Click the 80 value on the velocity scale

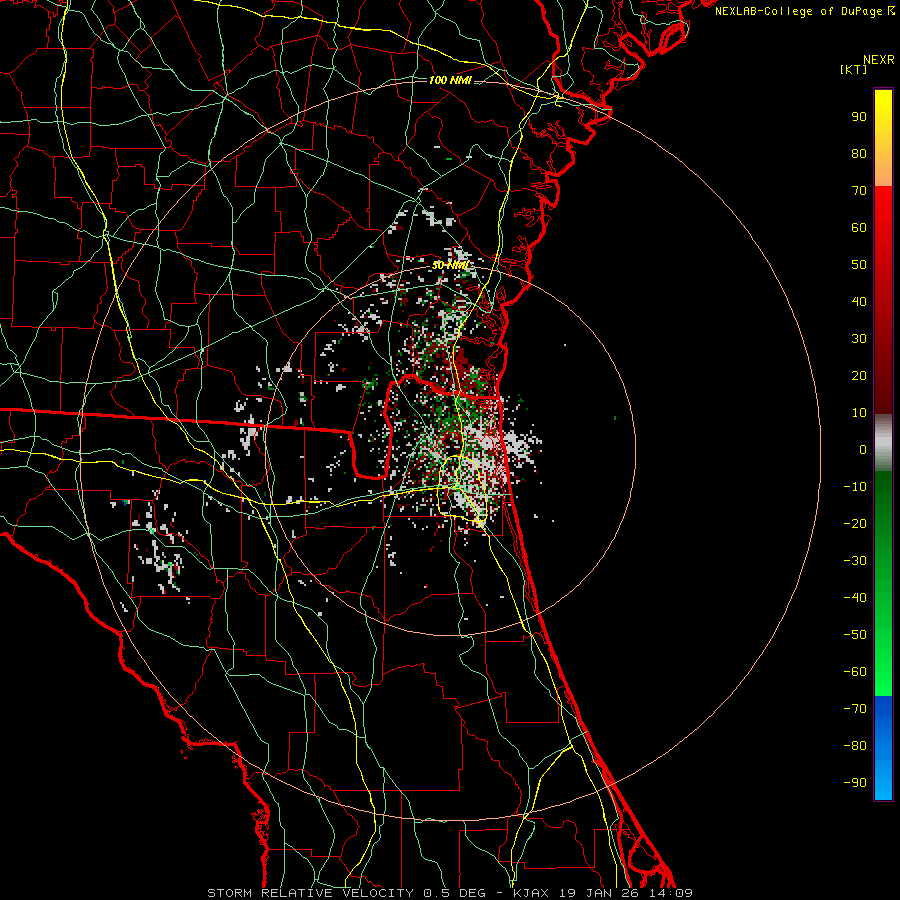coord(859,154)
